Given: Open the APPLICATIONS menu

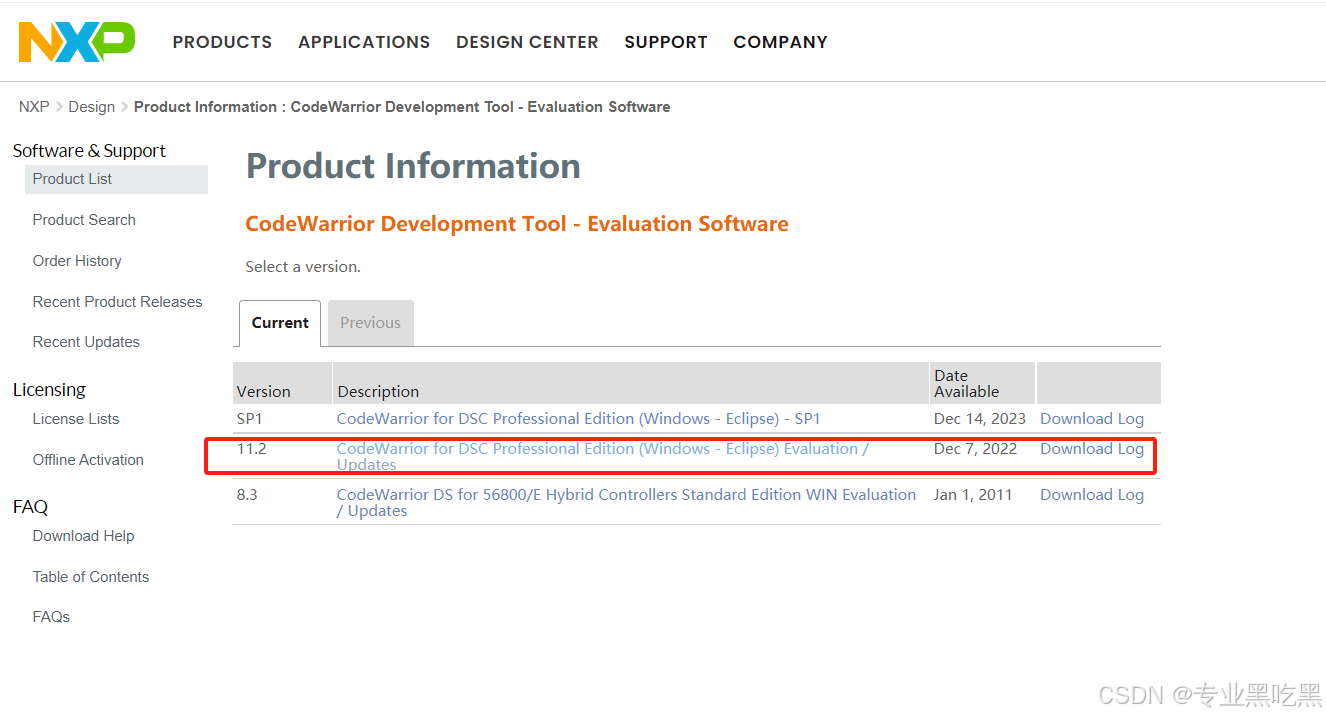Looking at the screenshot, I should (x=364, y=42).
